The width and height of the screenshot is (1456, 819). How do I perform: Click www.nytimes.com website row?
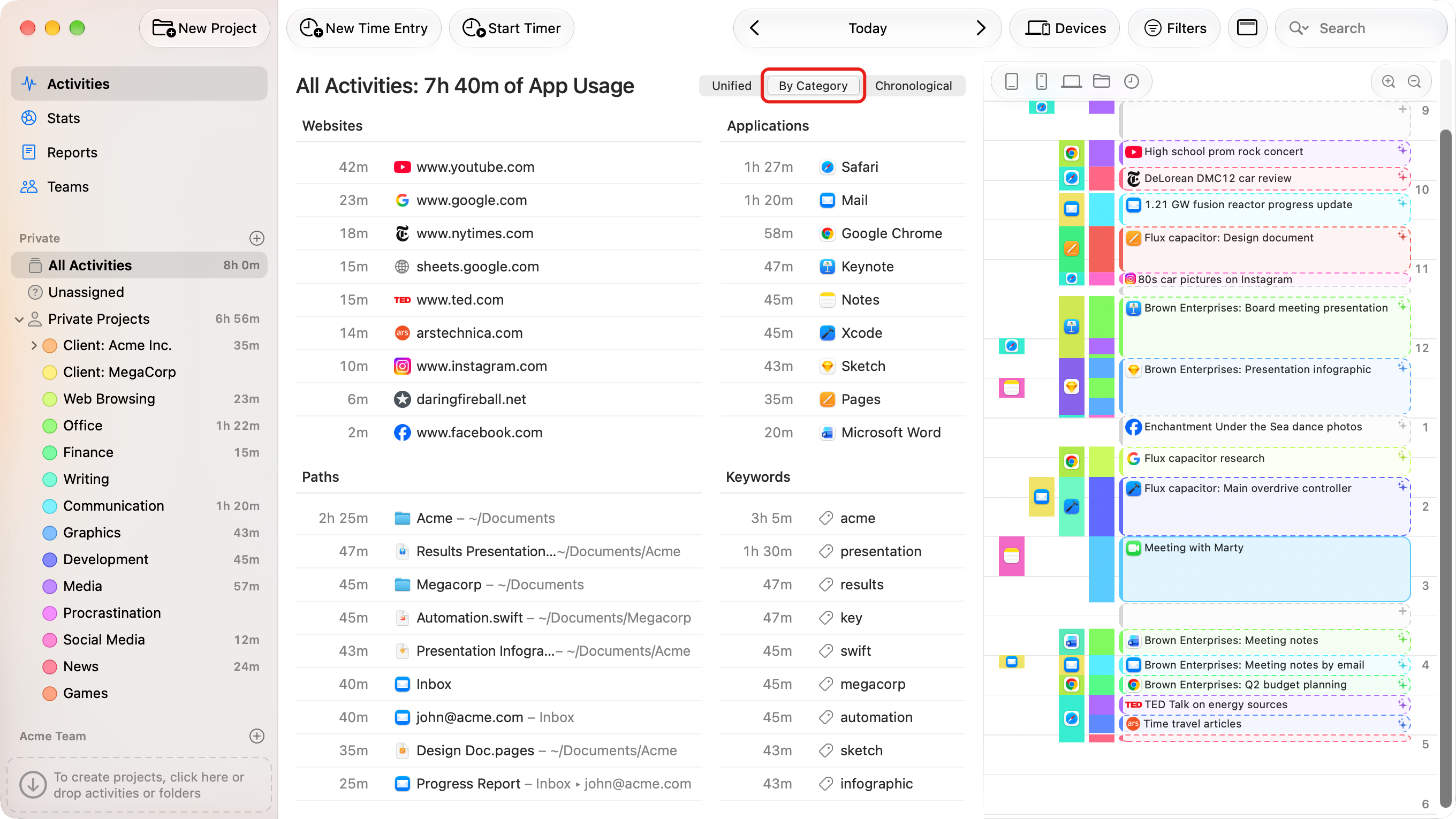pos(498,233)
